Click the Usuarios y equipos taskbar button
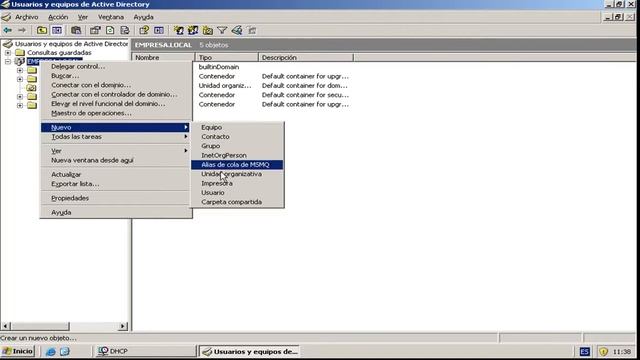 tap(250, 351)
